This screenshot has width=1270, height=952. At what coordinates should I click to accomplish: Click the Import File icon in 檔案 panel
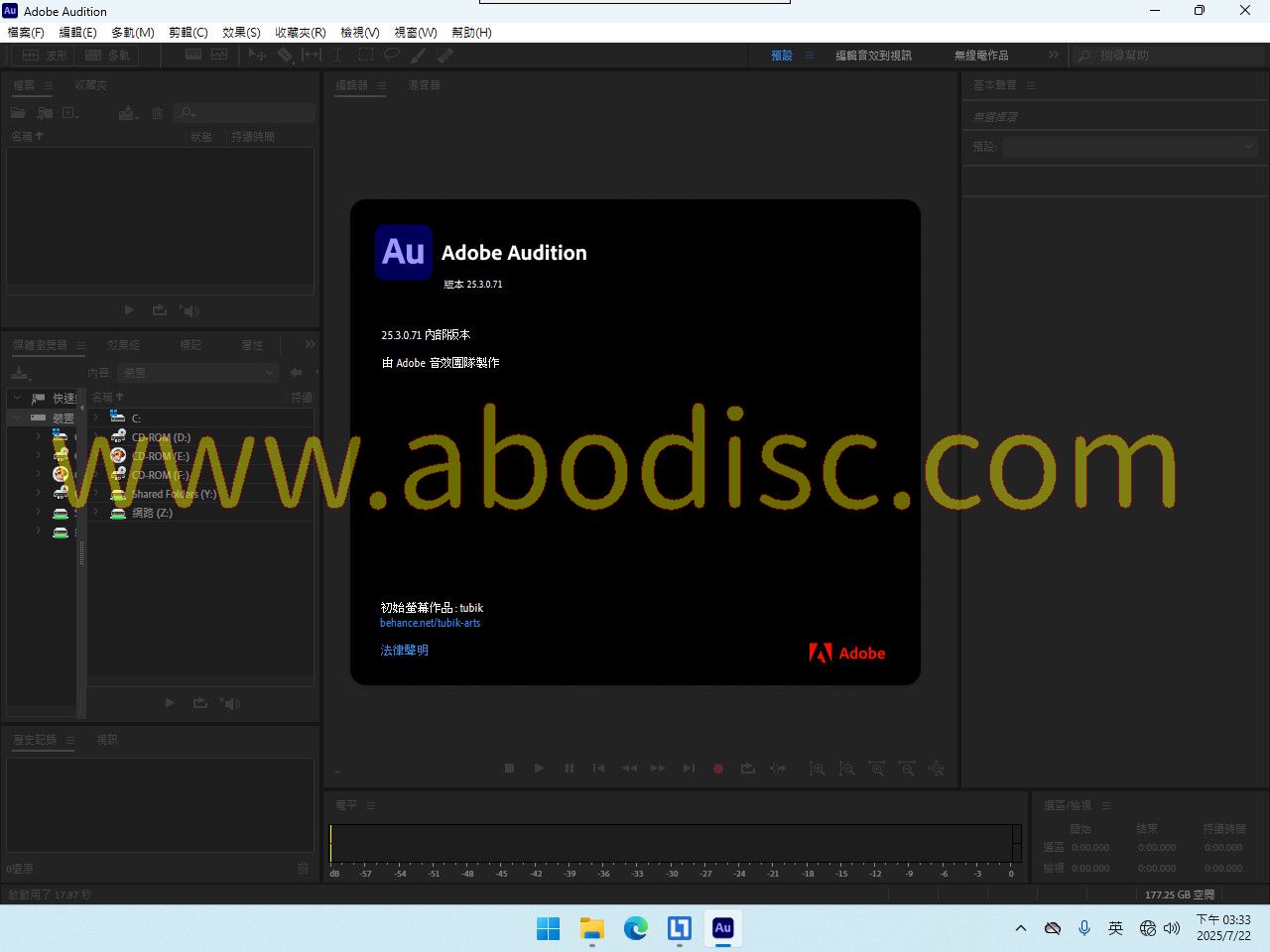pyautogui.click(x=45, y=113)
